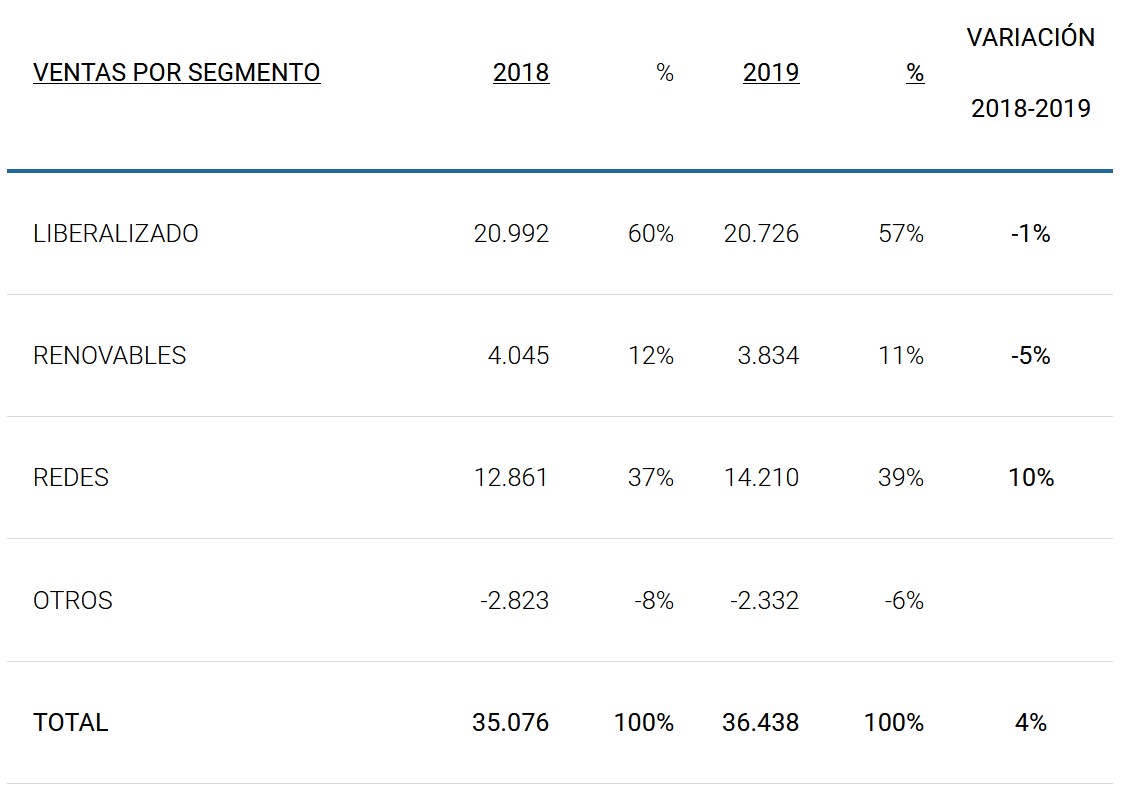This screenshot has height=789, width=1124.
Task: Click the -5% variation for Renovables
Action: tap(1030, 356)
